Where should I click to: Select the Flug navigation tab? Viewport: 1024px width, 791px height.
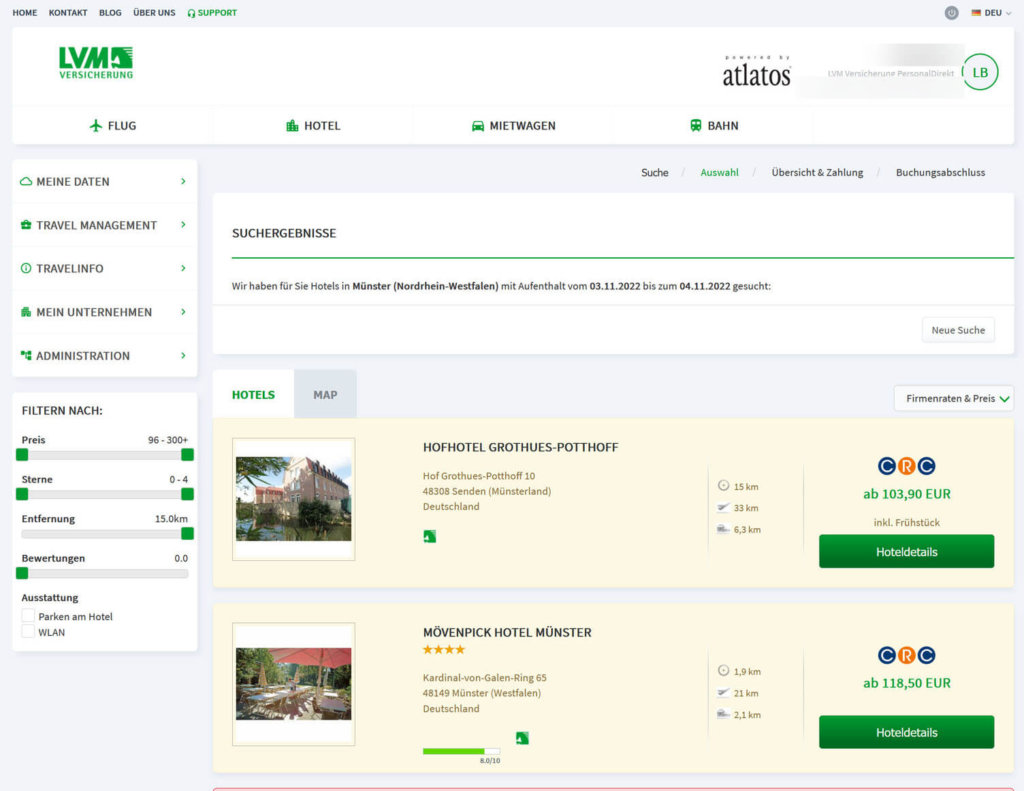(112, 126)
